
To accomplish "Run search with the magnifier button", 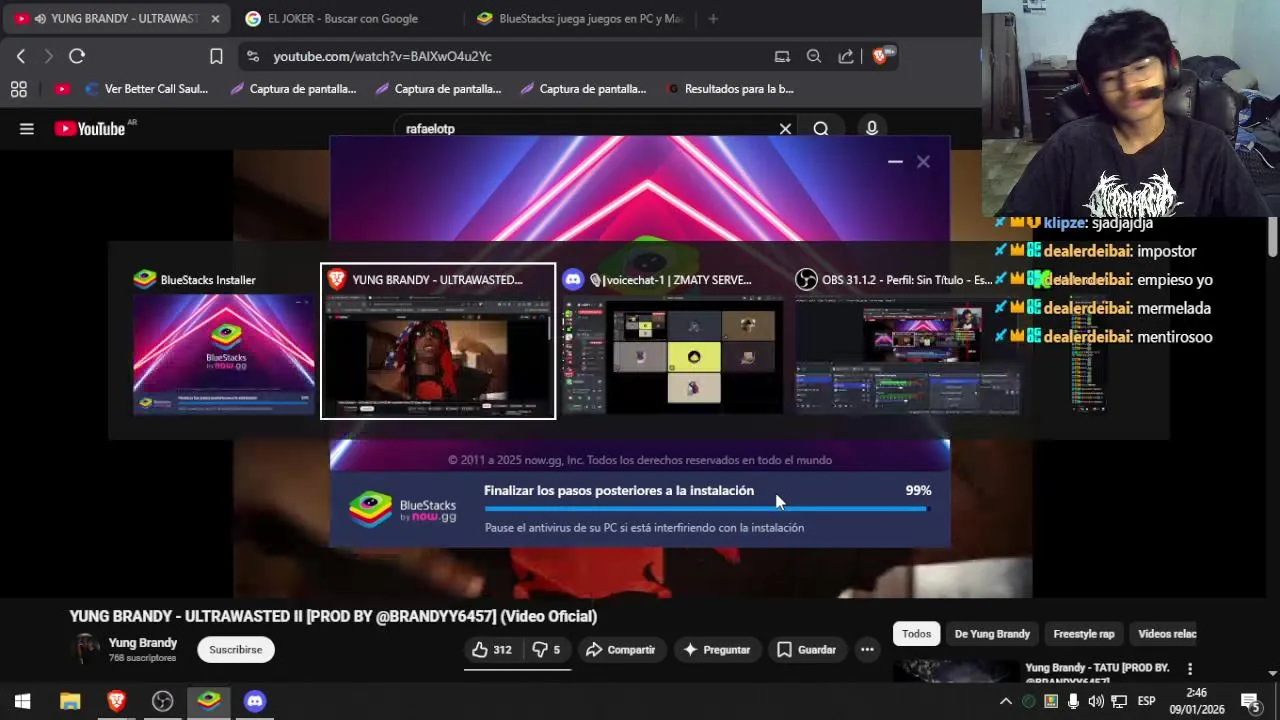I will click(821, 129).
